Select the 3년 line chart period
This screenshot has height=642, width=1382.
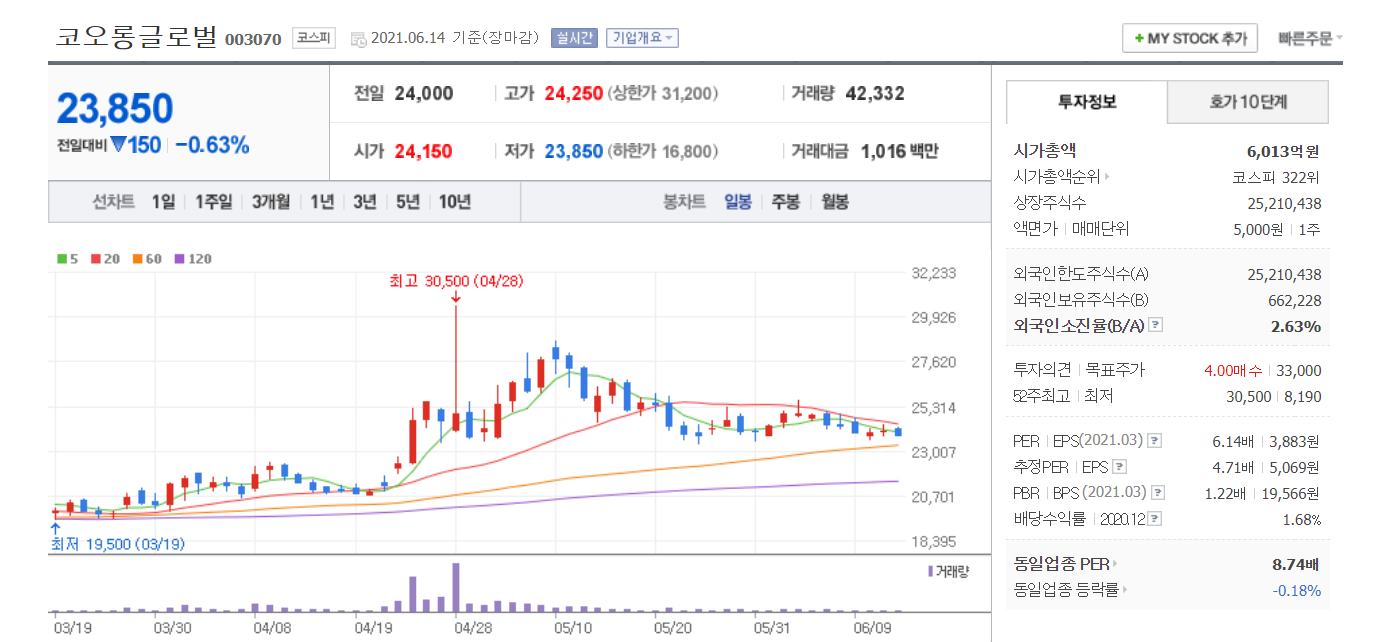[365, 202]
